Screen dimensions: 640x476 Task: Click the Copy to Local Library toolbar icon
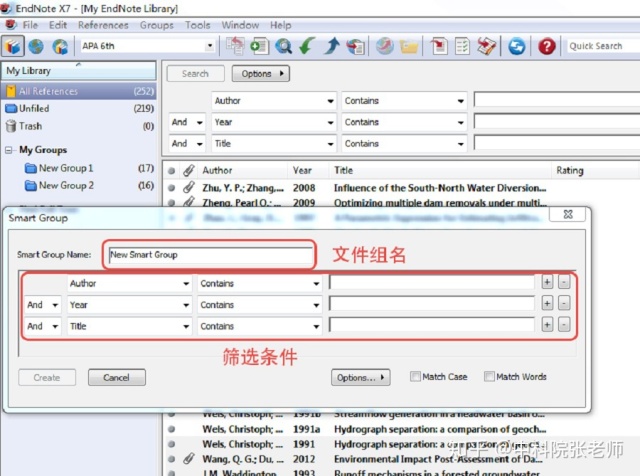(235, 46)
